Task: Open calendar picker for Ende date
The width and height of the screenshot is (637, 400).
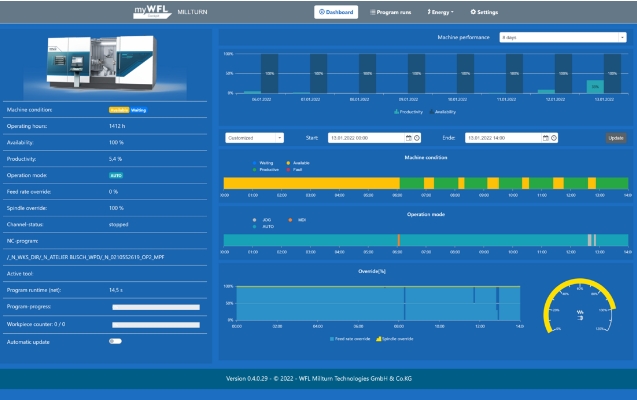Action: 545,138
